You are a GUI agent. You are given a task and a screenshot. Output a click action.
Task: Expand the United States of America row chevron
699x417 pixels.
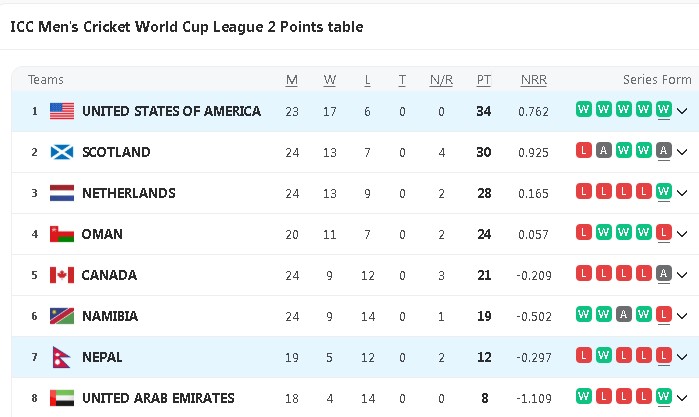(682, 112)
